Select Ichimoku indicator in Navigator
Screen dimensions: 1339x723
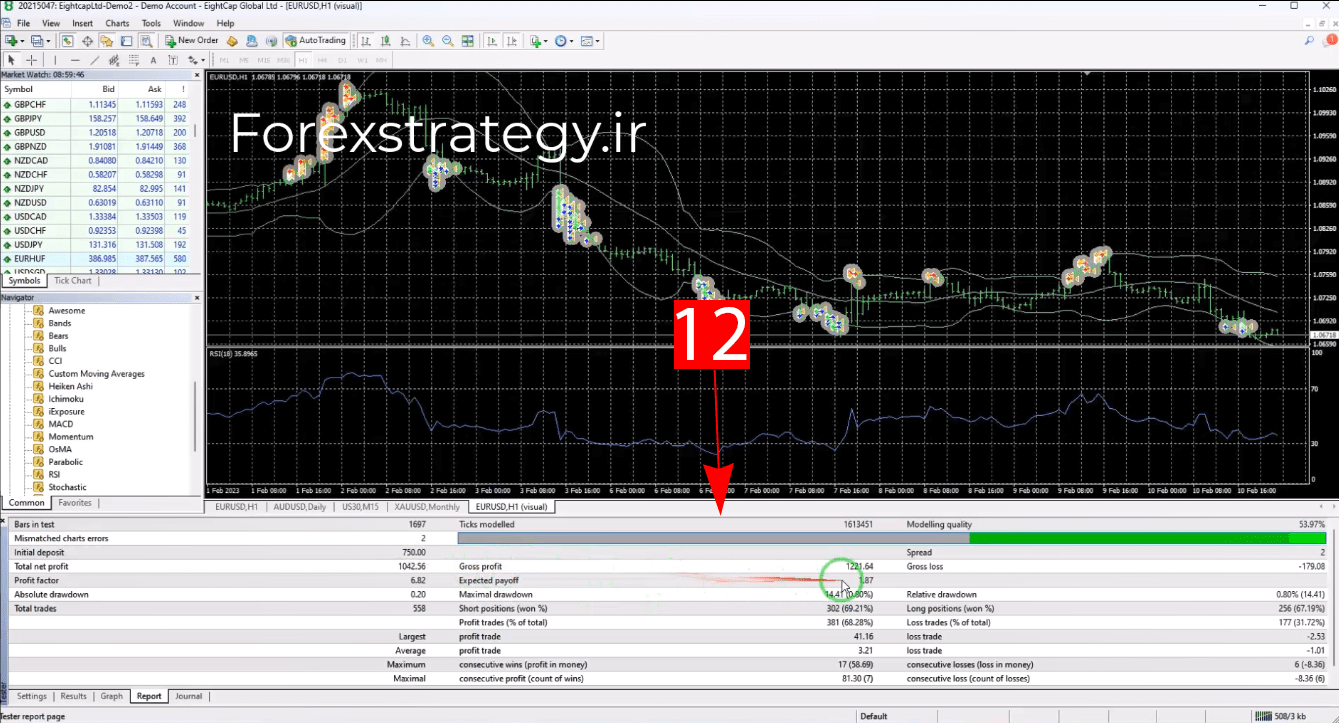66,399
